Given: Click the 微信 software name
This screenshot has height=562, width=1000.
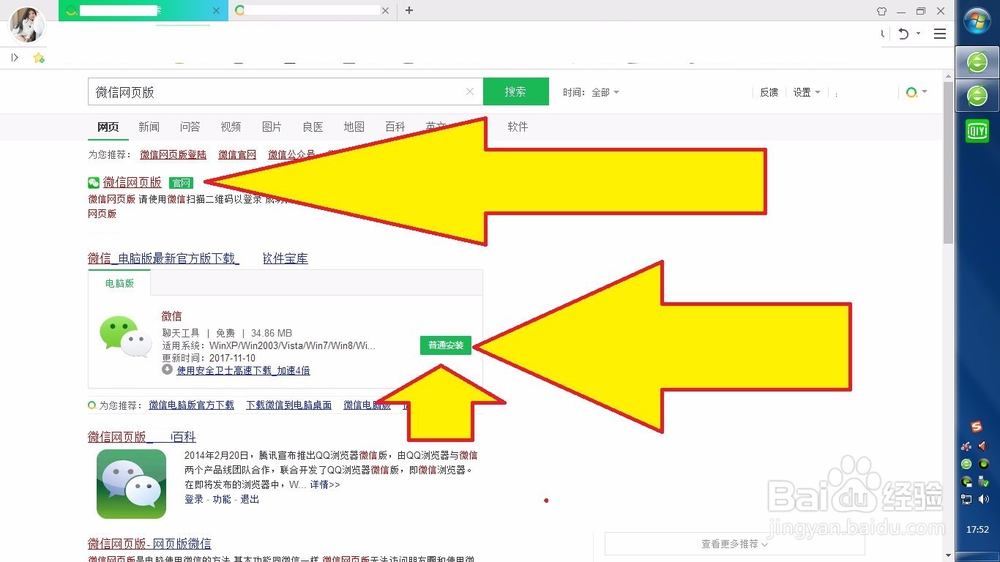Looking at the screenshot, I should [x=172, y=316].
